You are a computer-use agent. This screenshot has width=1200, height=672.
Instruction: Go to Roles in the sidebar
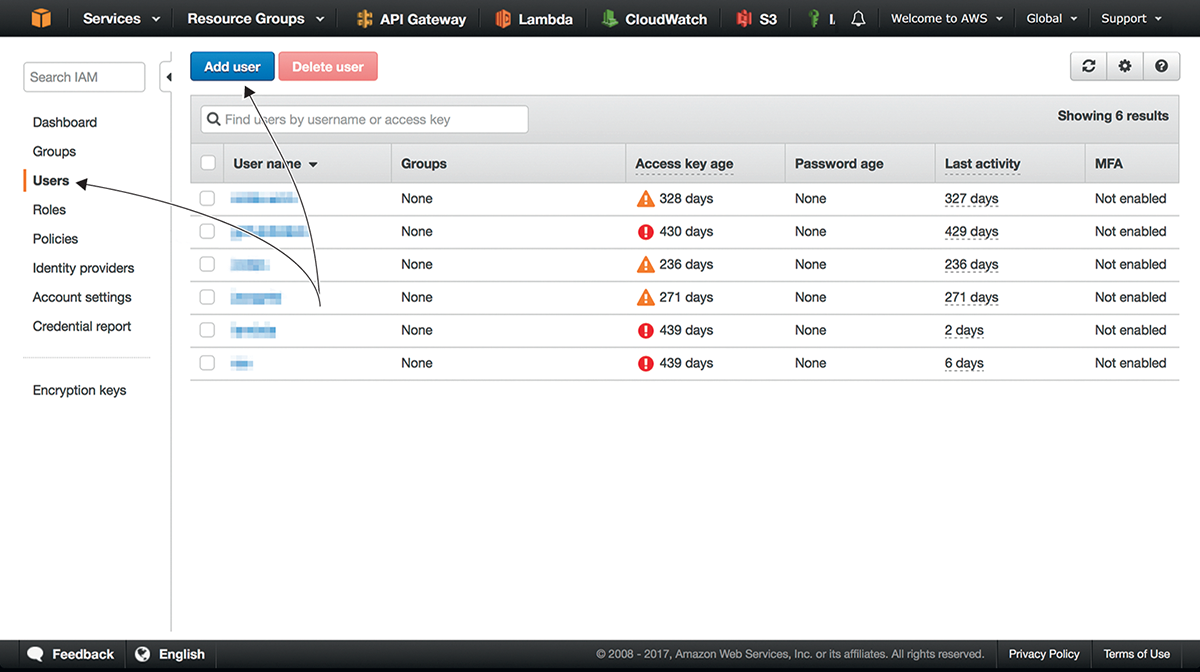coord(49,210)
